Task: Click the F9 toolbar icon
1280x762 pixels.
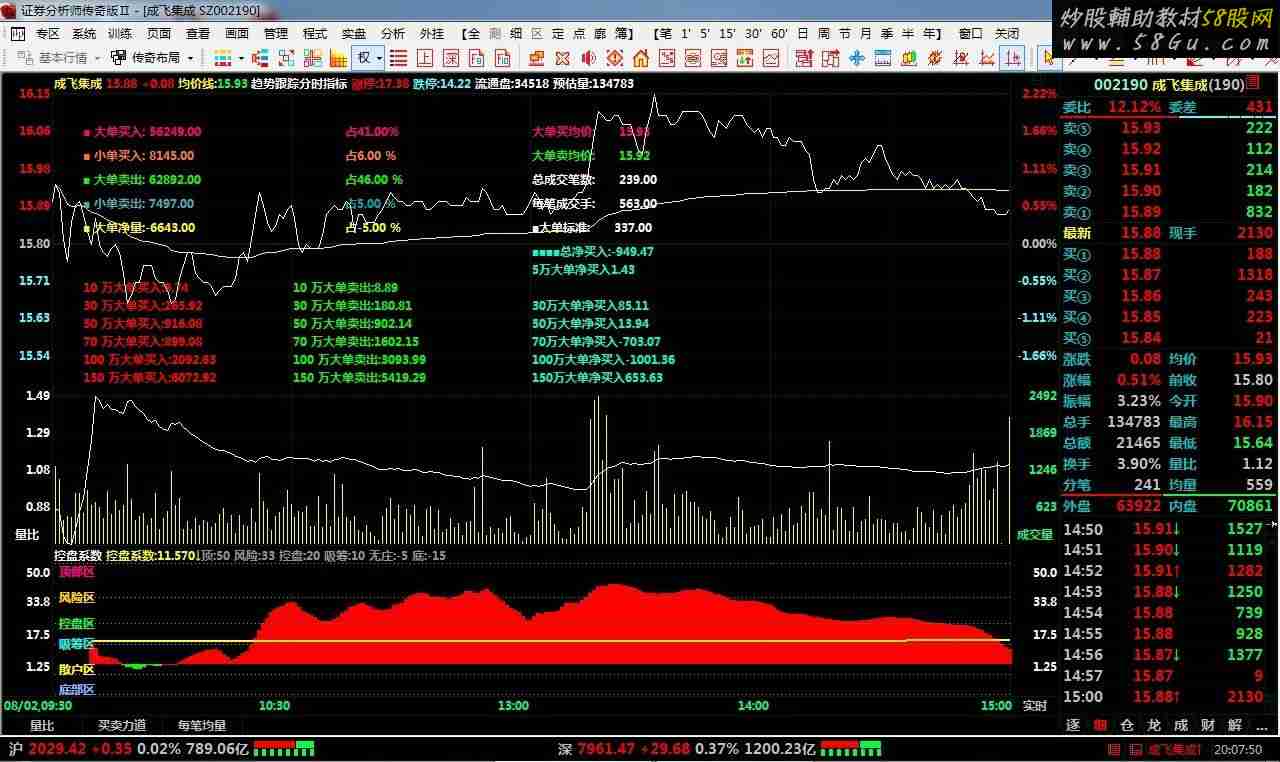Action: 477,58
